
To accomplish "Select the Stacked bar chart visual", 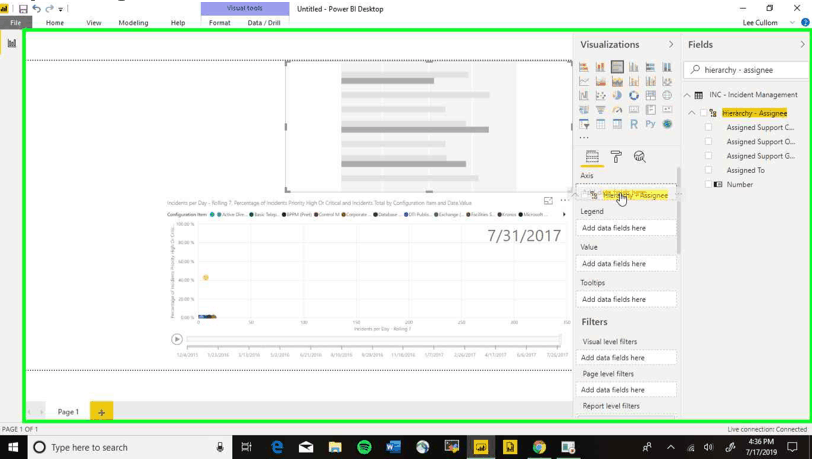I will [584, 66].
